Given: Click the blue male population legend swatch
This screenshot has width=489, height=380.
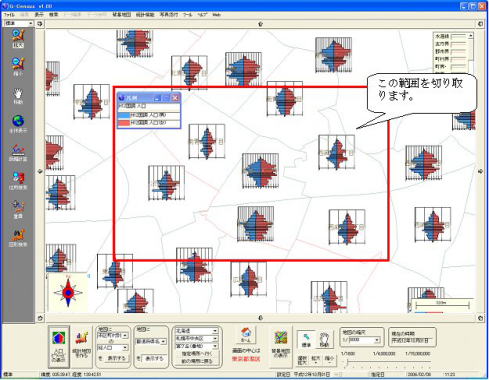Looking at the screenshot, I should click(124, 115).
